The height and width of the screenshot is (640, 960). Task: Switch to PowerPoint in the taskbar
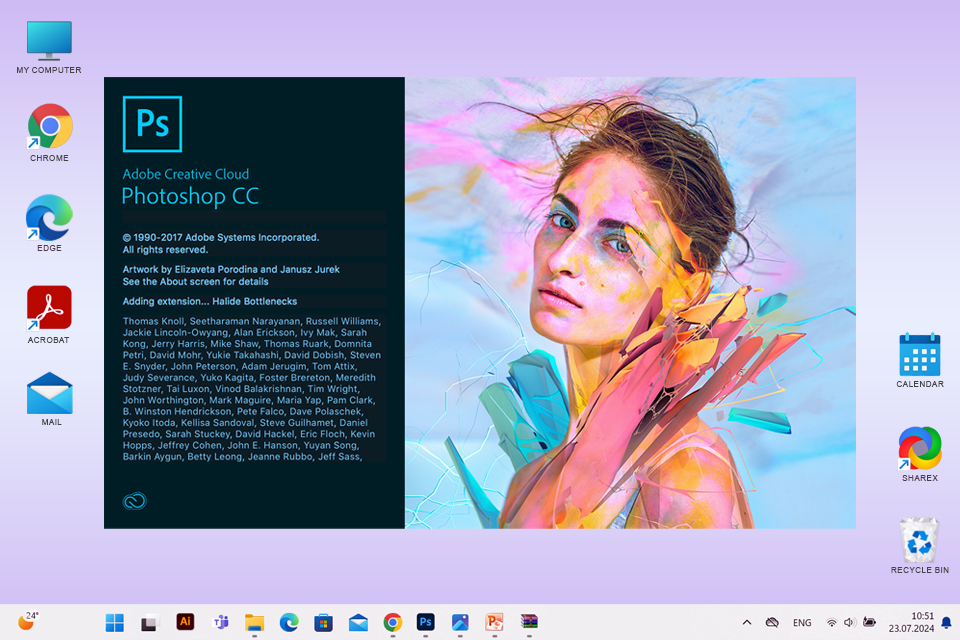494,622
